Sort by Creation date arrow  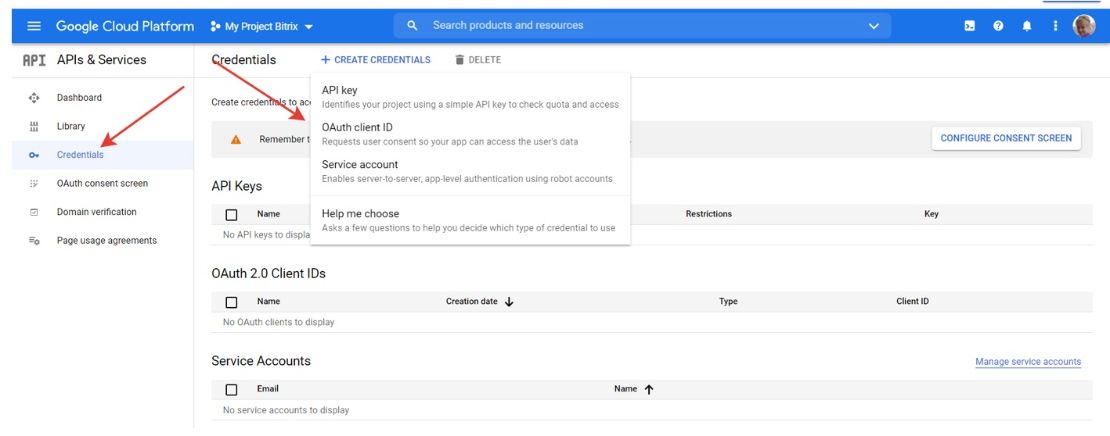(x=509, y=302)
